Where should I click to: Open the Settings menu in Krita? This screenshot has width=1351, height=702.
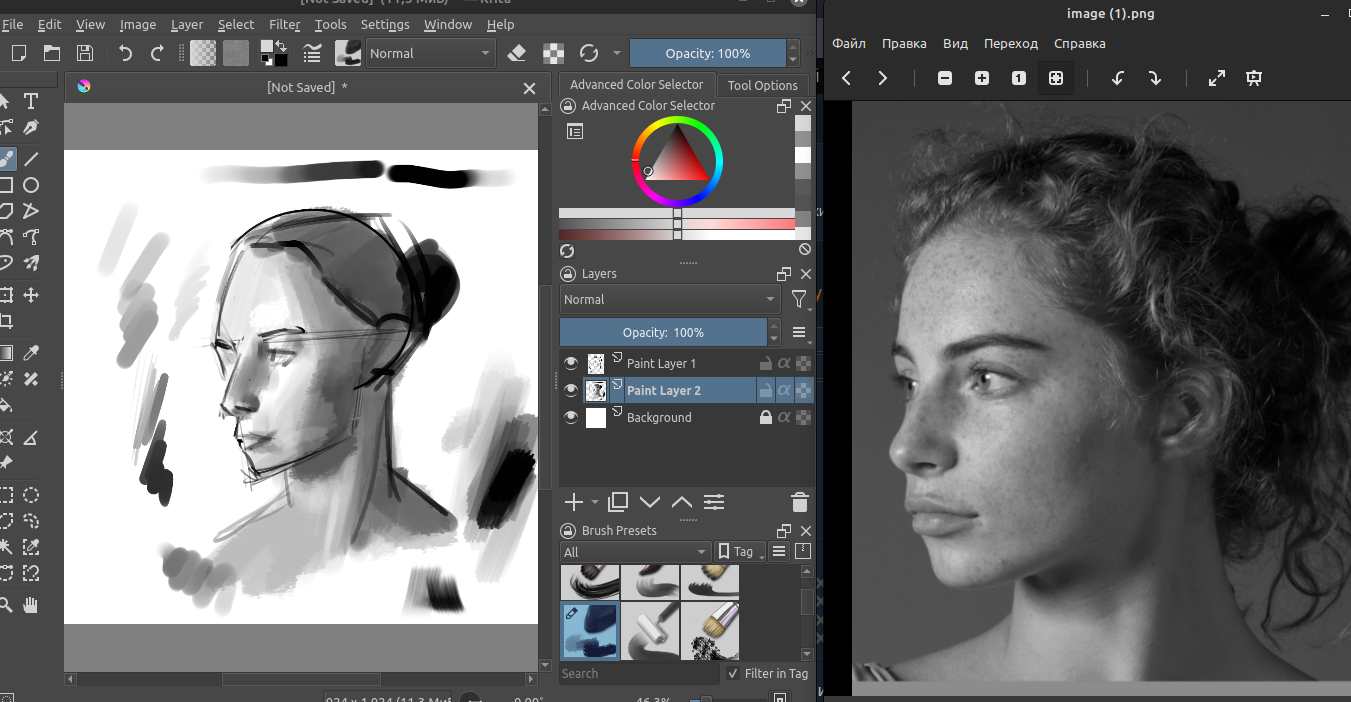pos(385,24)
